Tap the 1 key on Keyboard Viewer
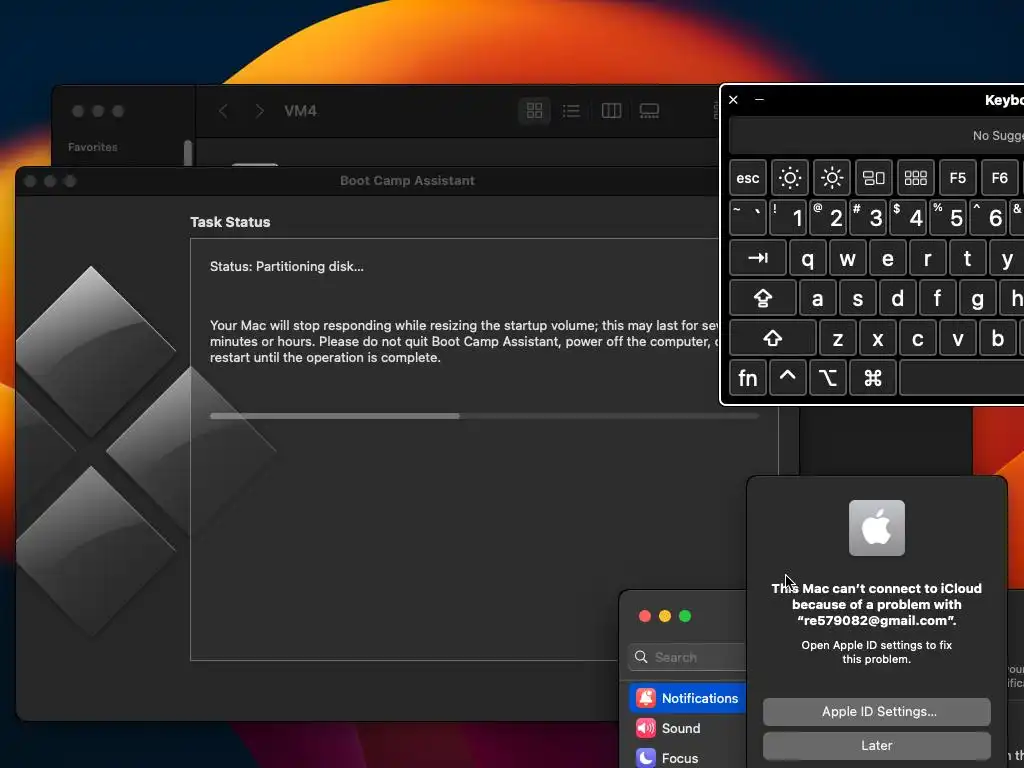 coord(788,217)
